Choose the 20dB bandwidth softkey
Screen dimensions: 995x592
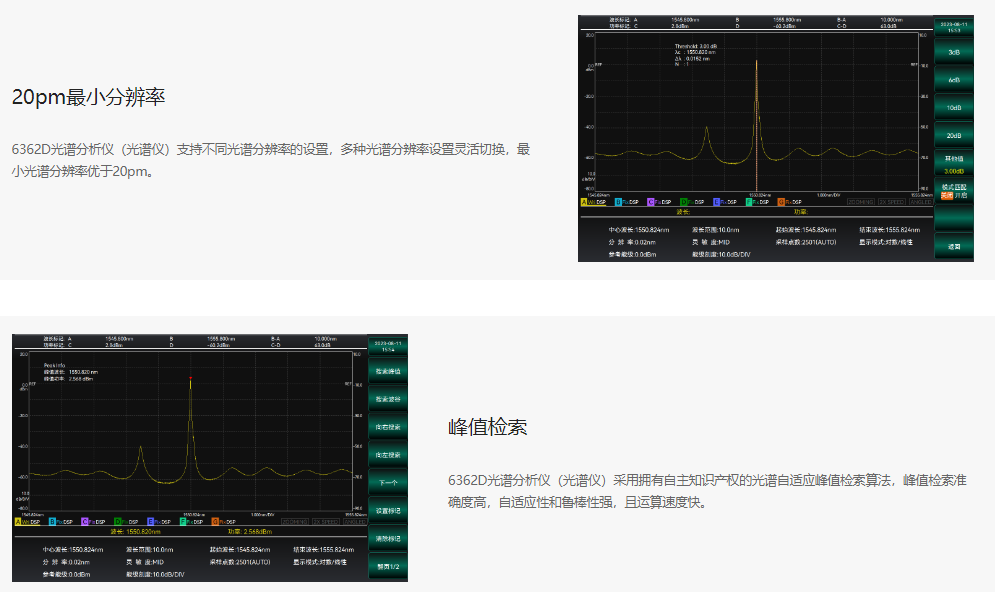(954, 135)
